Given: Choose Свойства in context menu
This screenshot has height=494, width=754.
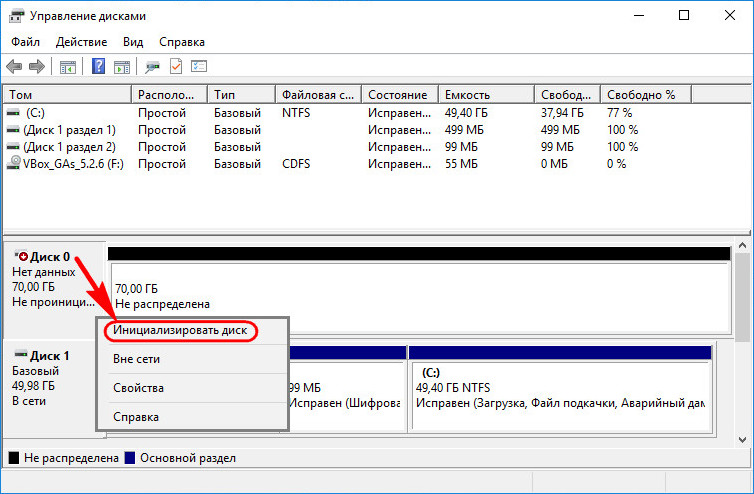Looking at the screenshot, I should [192, 388].
